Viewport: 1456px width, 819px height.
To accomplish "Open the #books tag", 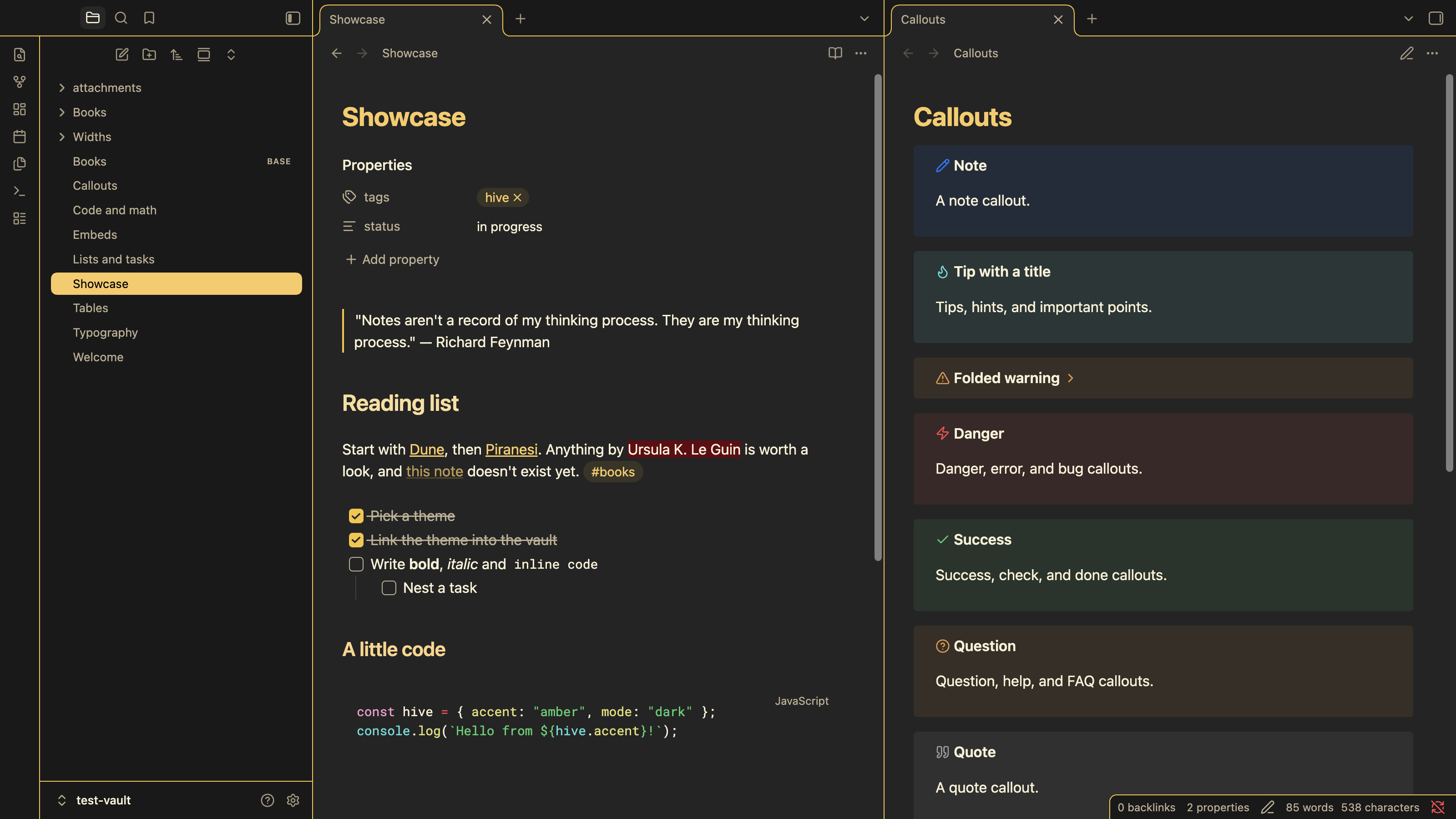I will [613, 472].
